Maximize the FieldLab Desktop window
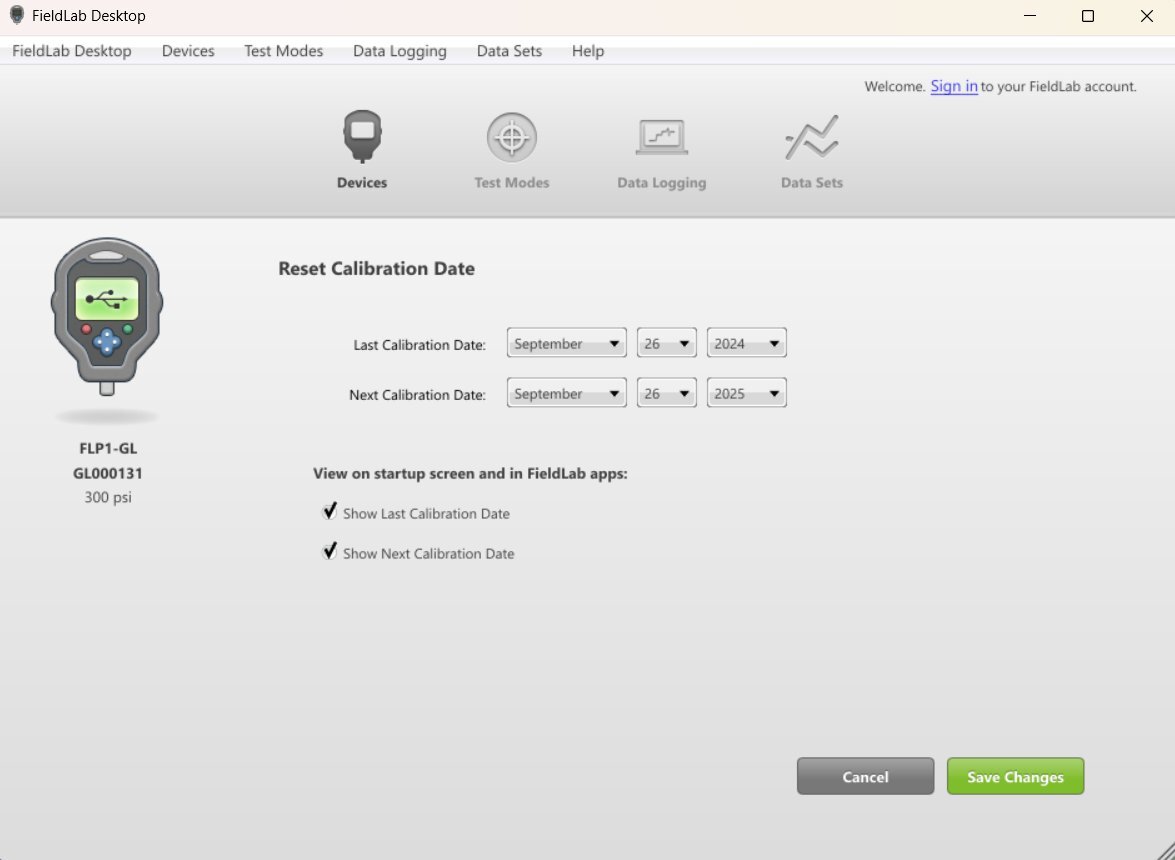This screenshot has width=1175, height=860. (x=1088, y=16)
